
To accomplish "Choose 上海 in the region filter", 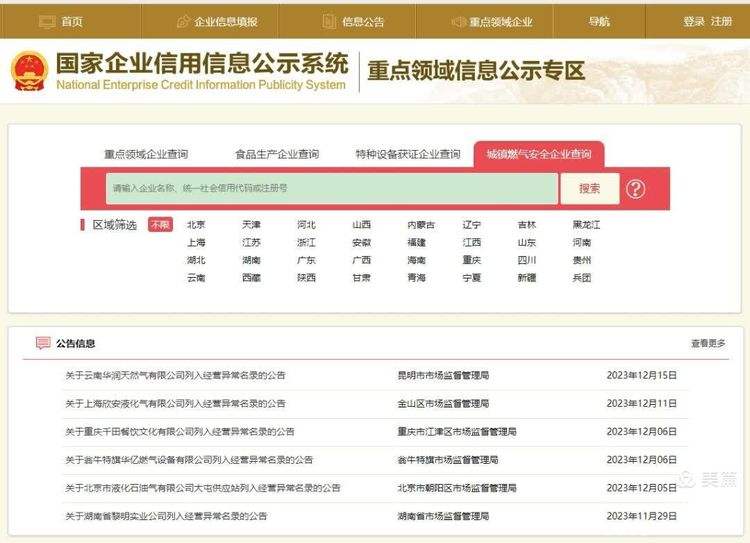I will [196, 243].
